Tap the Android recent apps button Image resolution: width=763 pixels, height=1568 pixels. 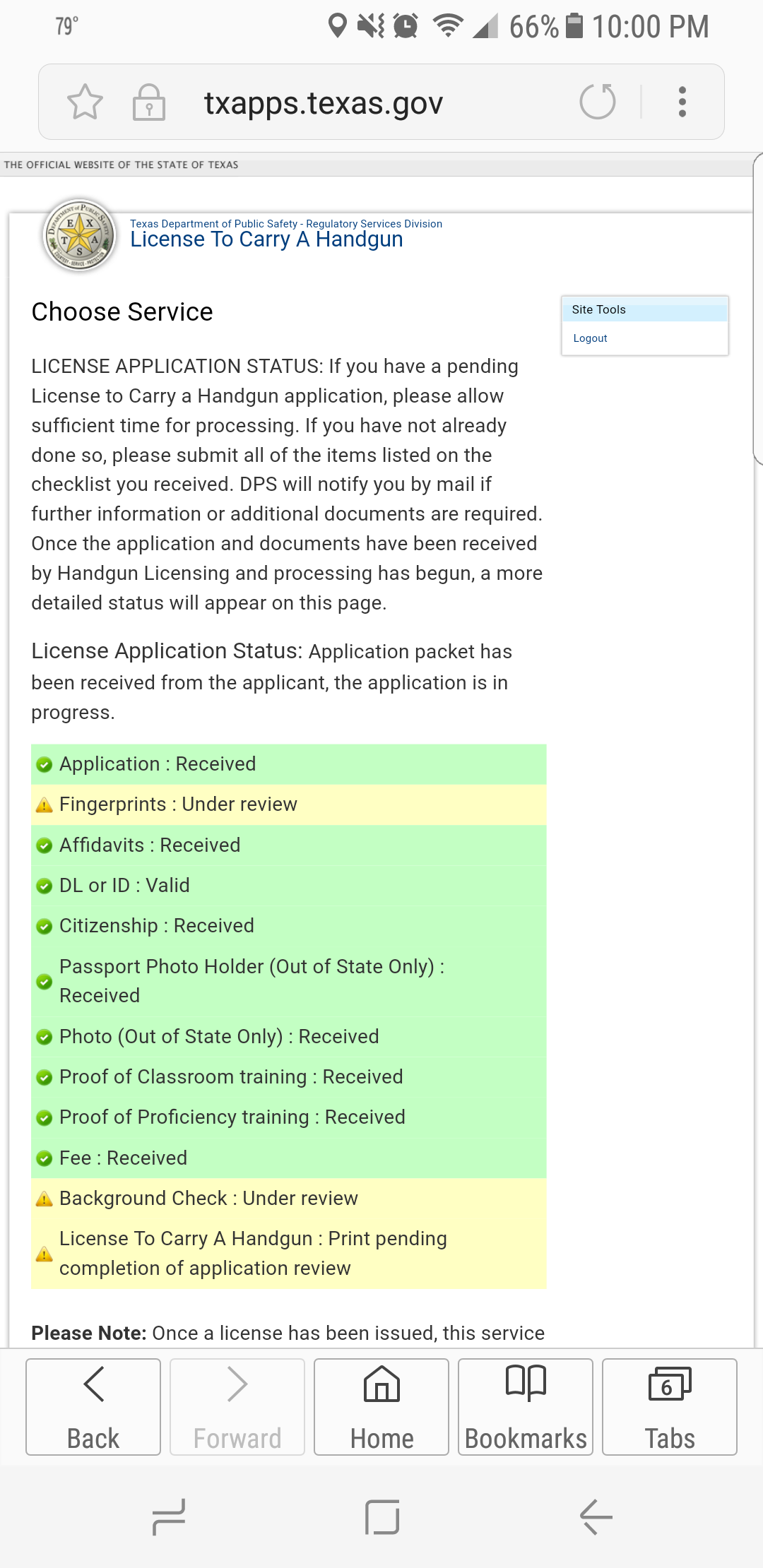[169, 1516]
